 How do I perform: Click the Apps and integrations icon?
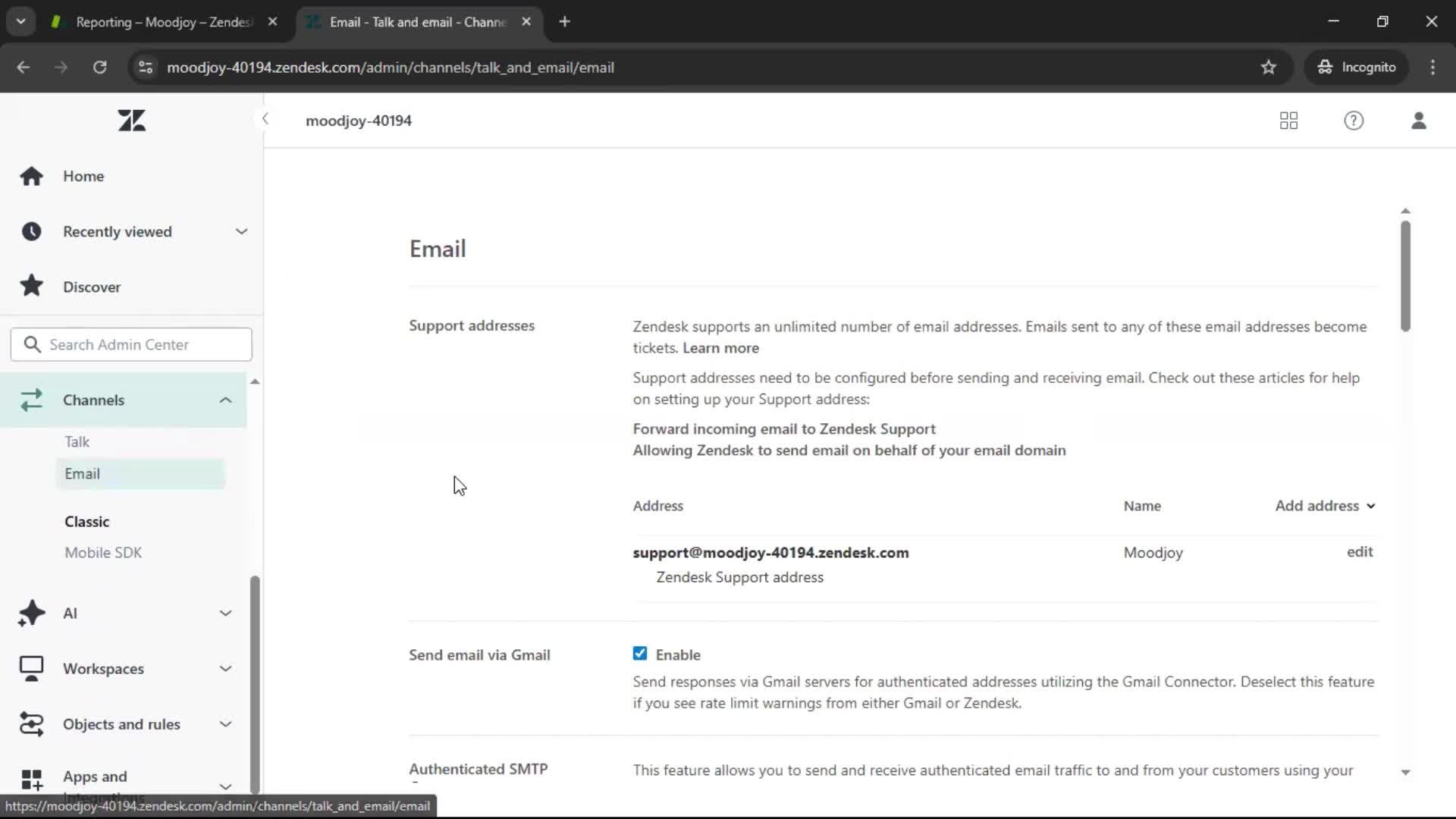pos(31,779)
